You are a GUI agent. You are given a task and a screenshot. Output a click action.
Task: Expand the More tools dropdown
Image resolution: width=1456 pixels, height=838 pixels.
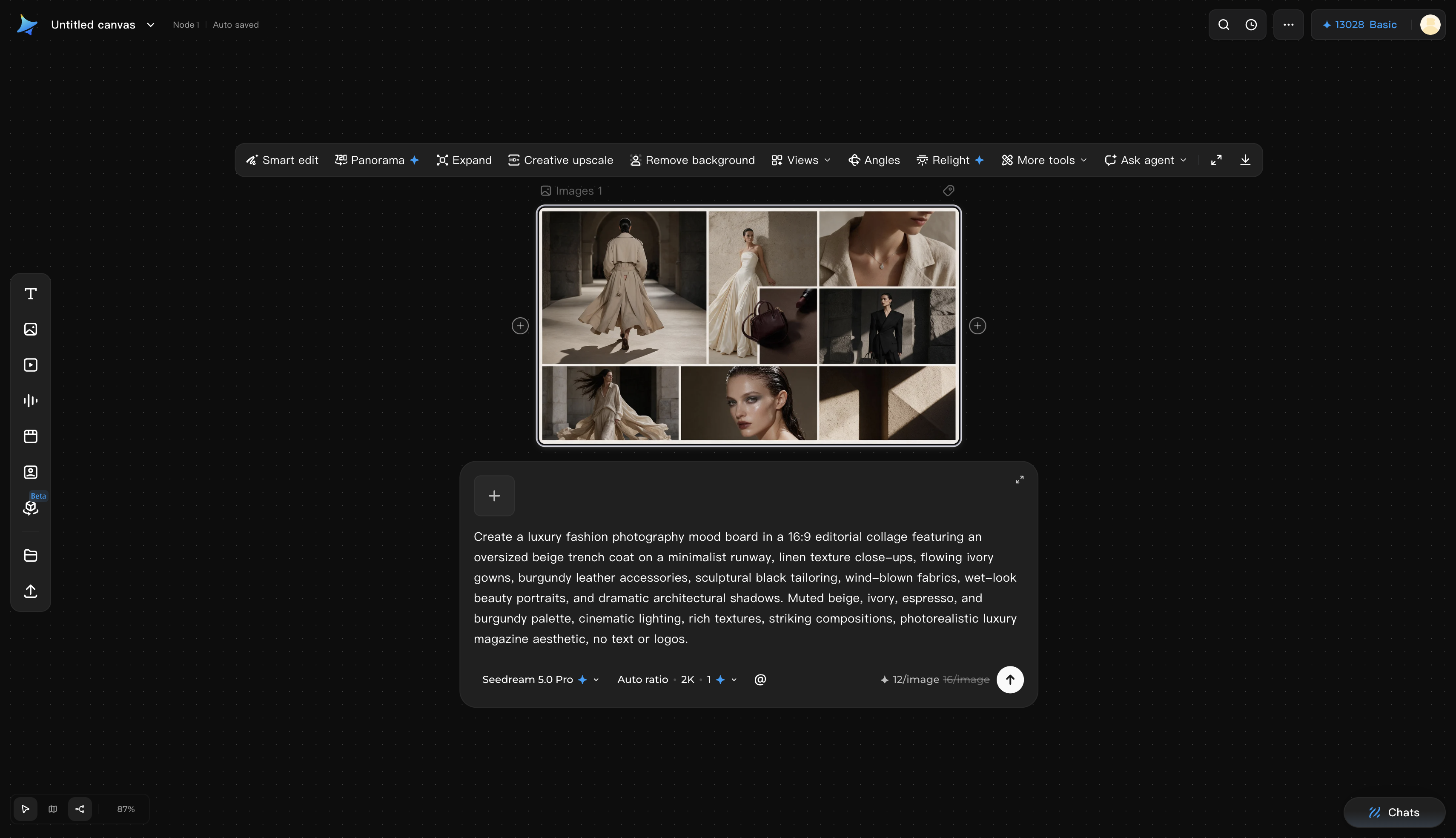click(1044, 160)
